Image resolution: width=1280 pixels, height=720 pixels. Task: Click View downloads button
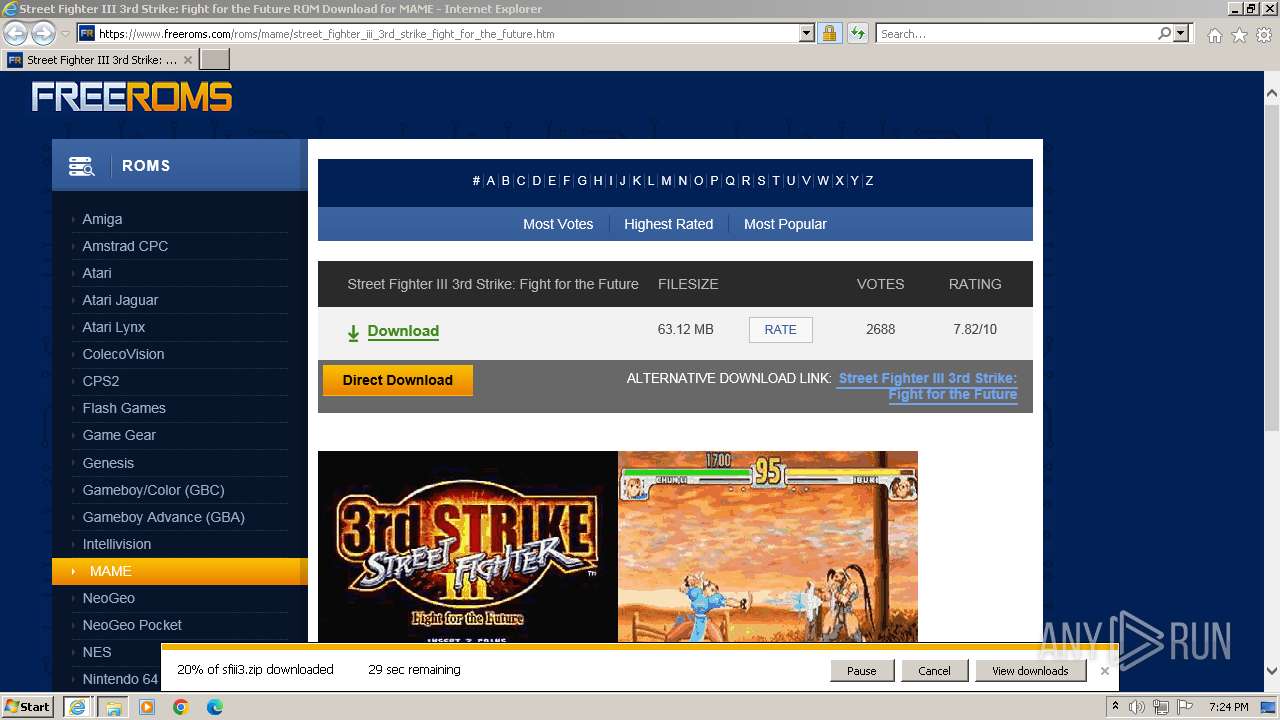(1030, 671)
